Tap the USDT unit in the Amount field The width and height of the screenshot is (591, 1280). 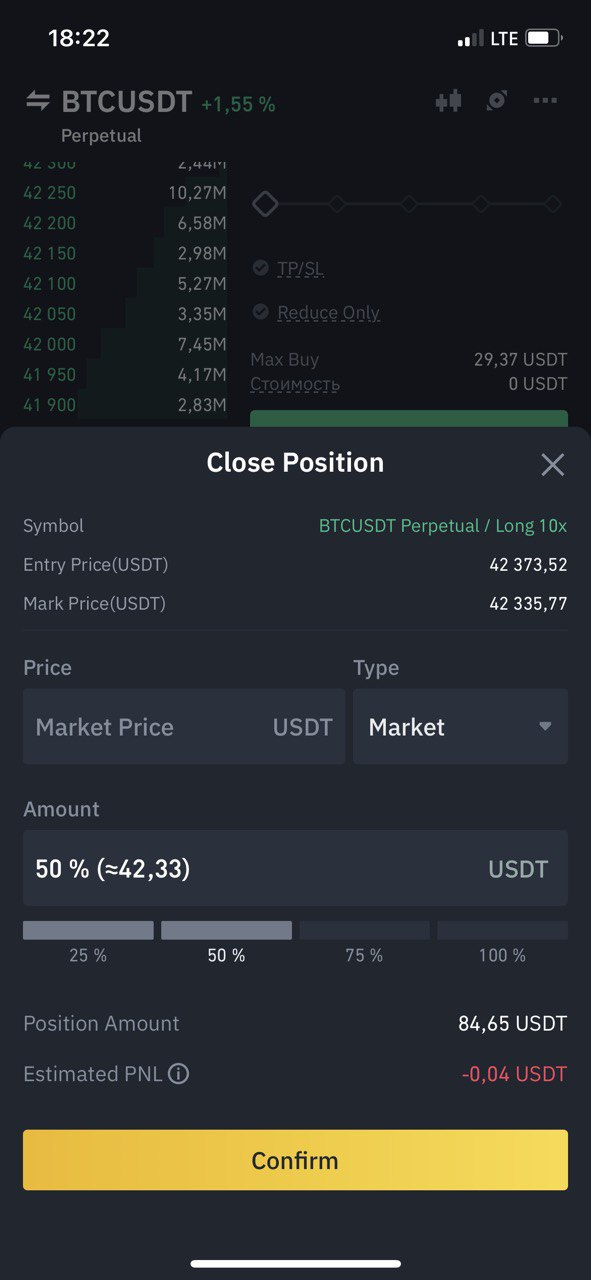click(x=518, y=869)
